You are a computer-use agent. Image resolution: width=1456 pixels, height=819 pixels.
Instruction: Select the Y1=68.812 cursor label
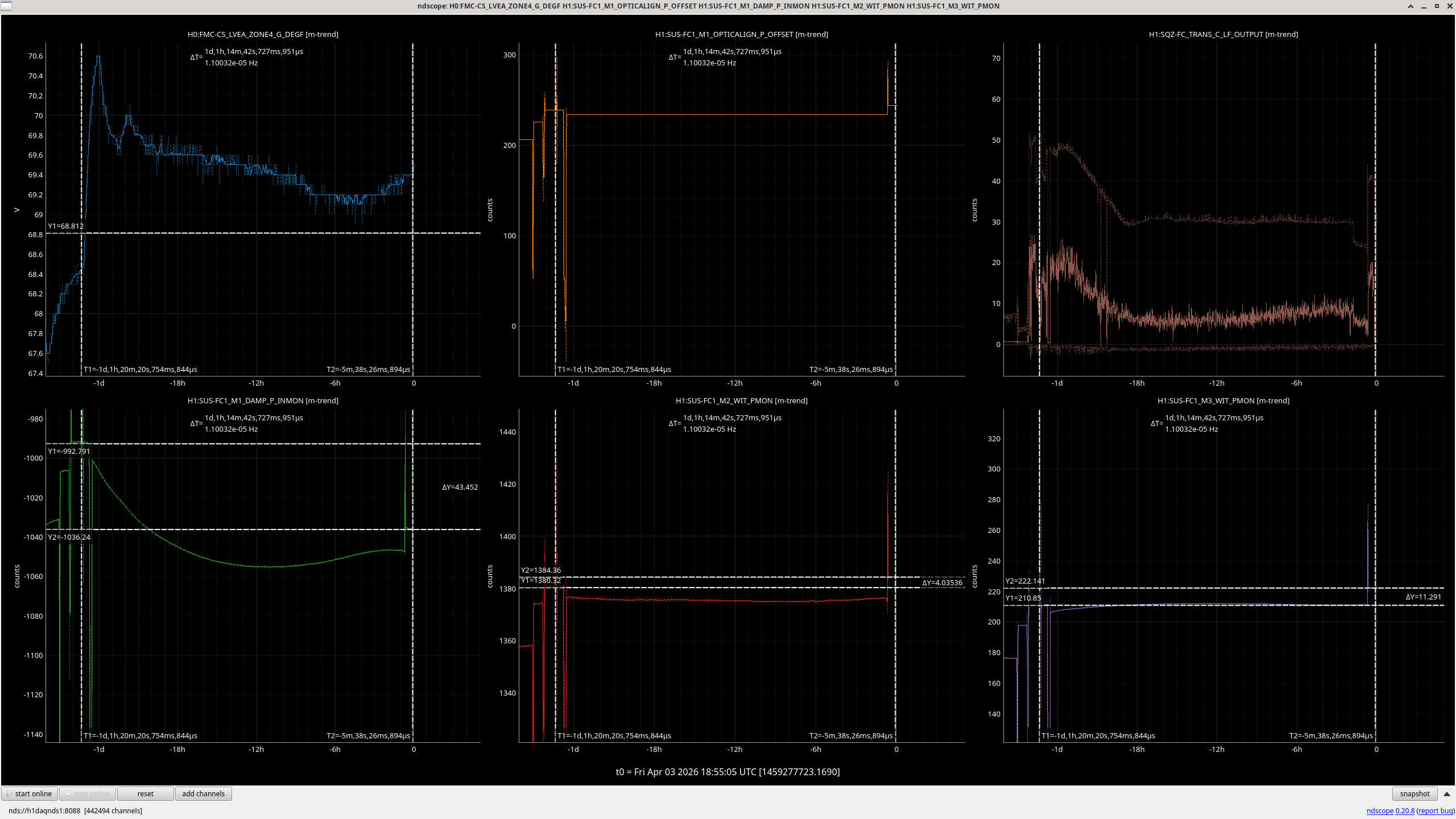pyautogui.click(x=65, y=226)
